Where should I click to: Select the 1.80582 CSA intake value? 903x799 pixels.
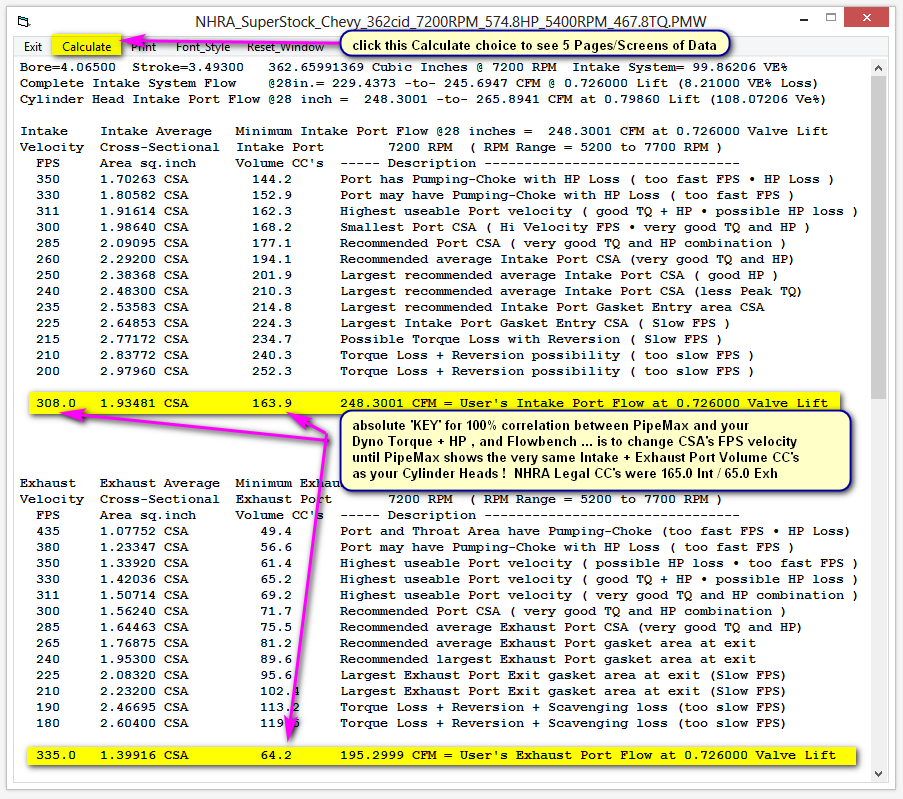pyautogui.click(x=144, y=195)
